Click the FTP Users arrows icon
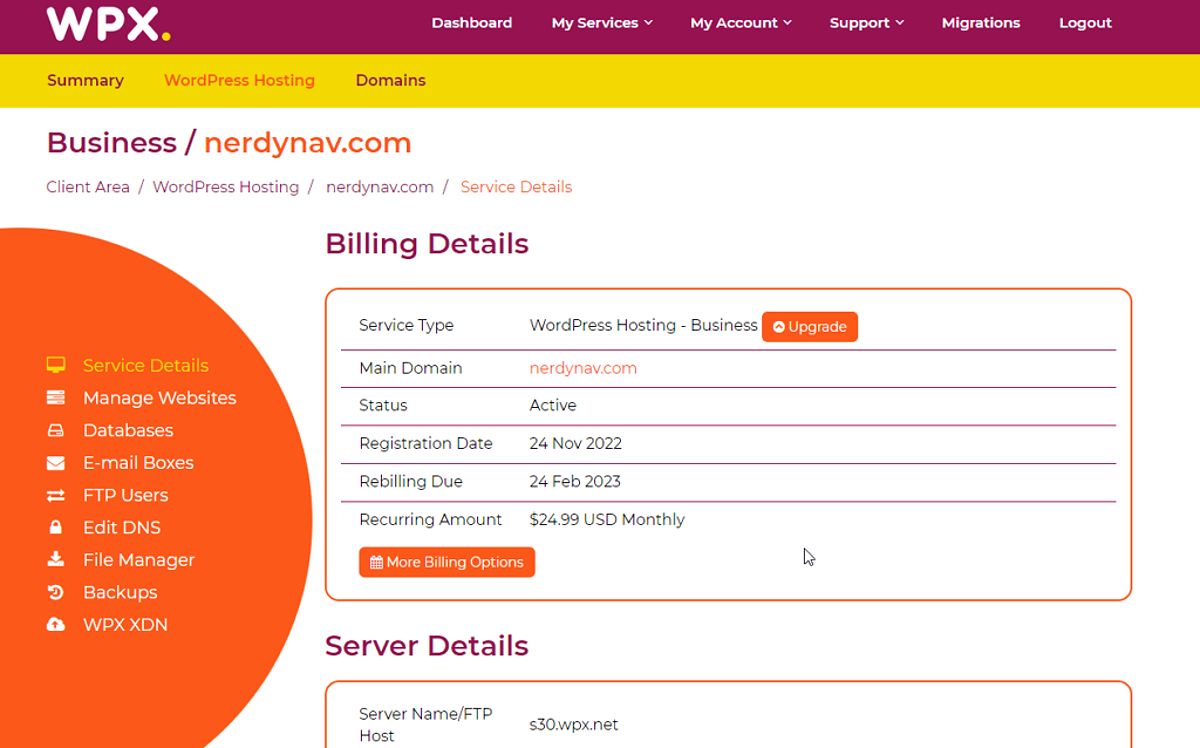 (56, 496)
